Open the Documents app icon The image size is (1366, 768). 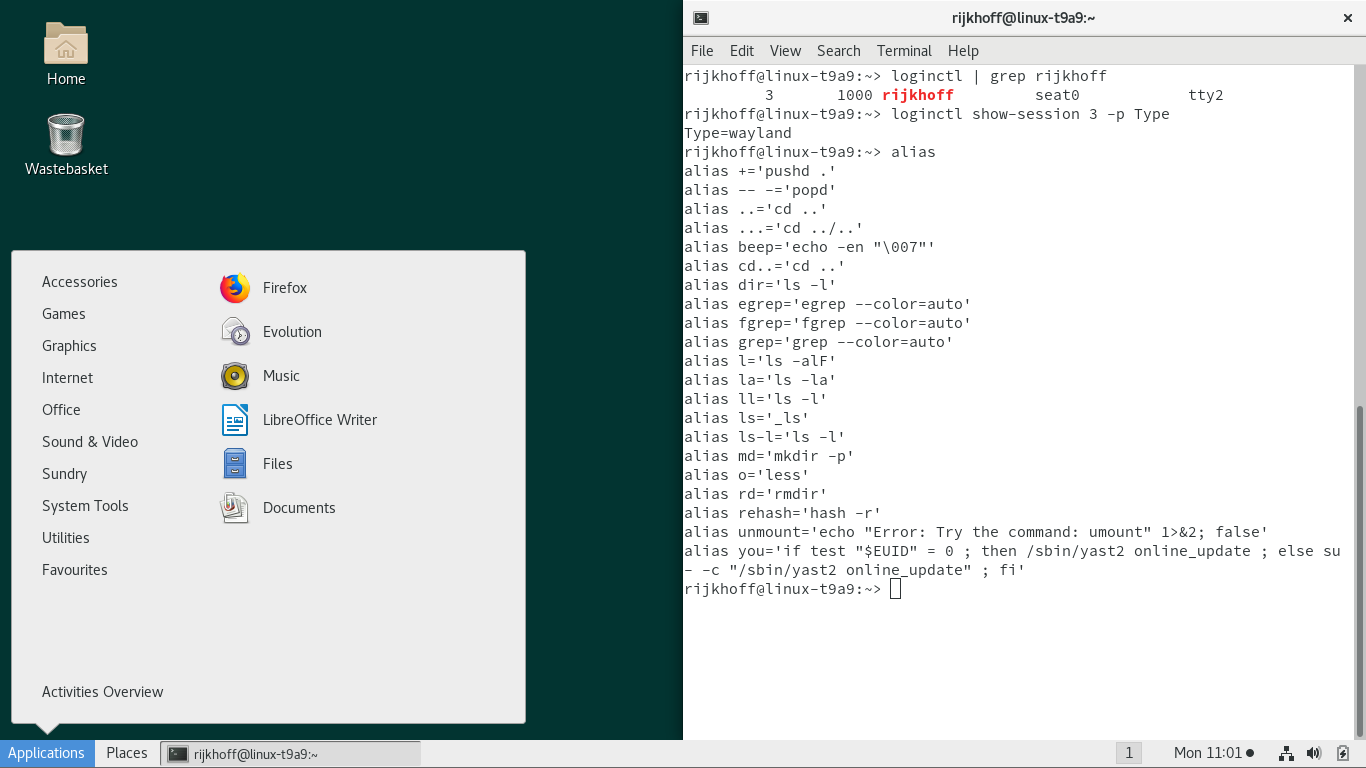[x=235, y=508]
